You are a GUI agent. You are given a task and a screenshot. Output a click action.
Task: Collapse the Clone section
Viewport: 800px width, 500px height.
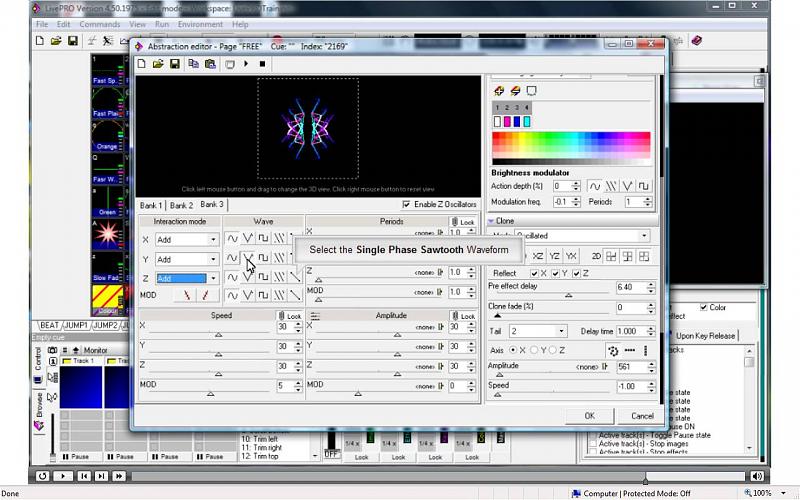[491, 221]
